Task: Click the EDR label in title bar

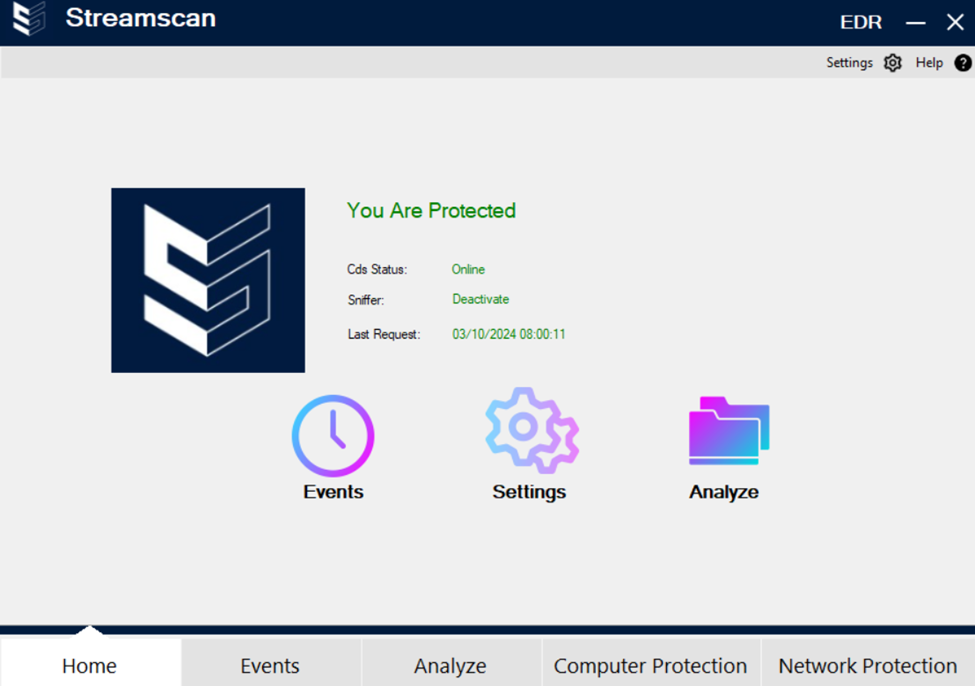Action: (x=861, y=22)
